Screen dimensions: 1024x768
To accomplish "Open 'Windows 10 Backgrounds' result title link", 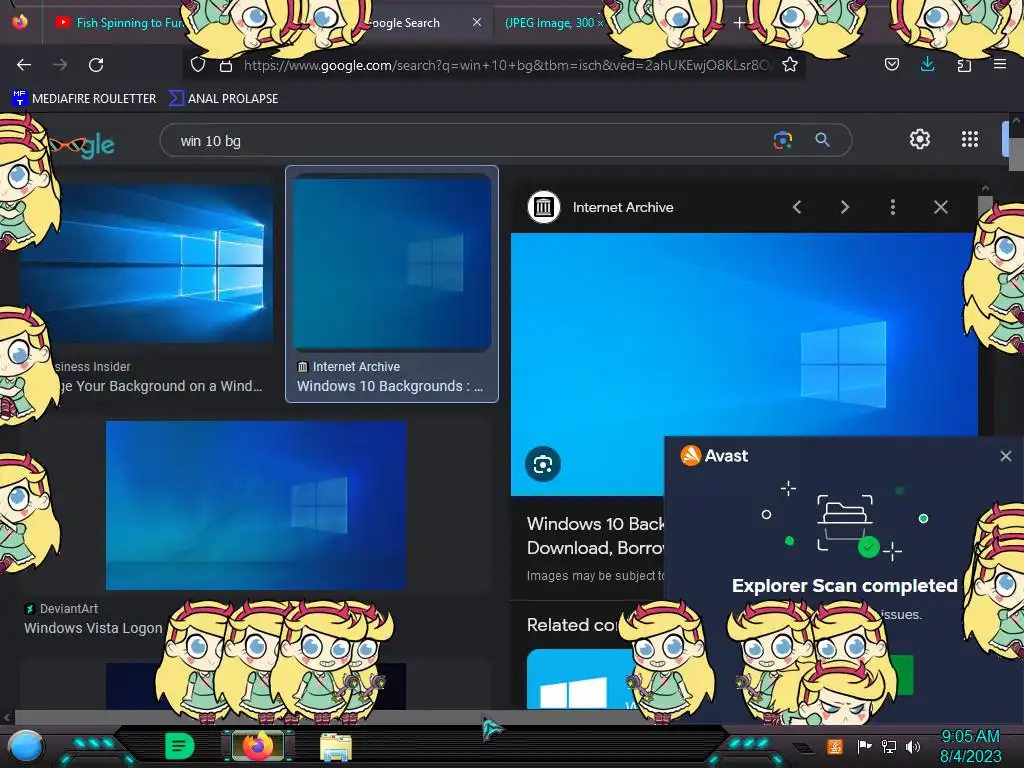I will point(596,536).
